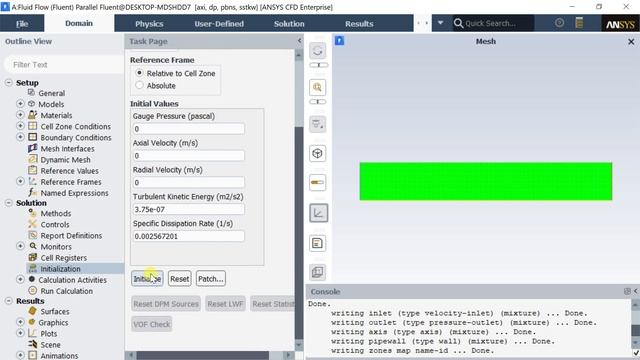
Task: Click the Report Definitions icon
Action: pos(33,235)
